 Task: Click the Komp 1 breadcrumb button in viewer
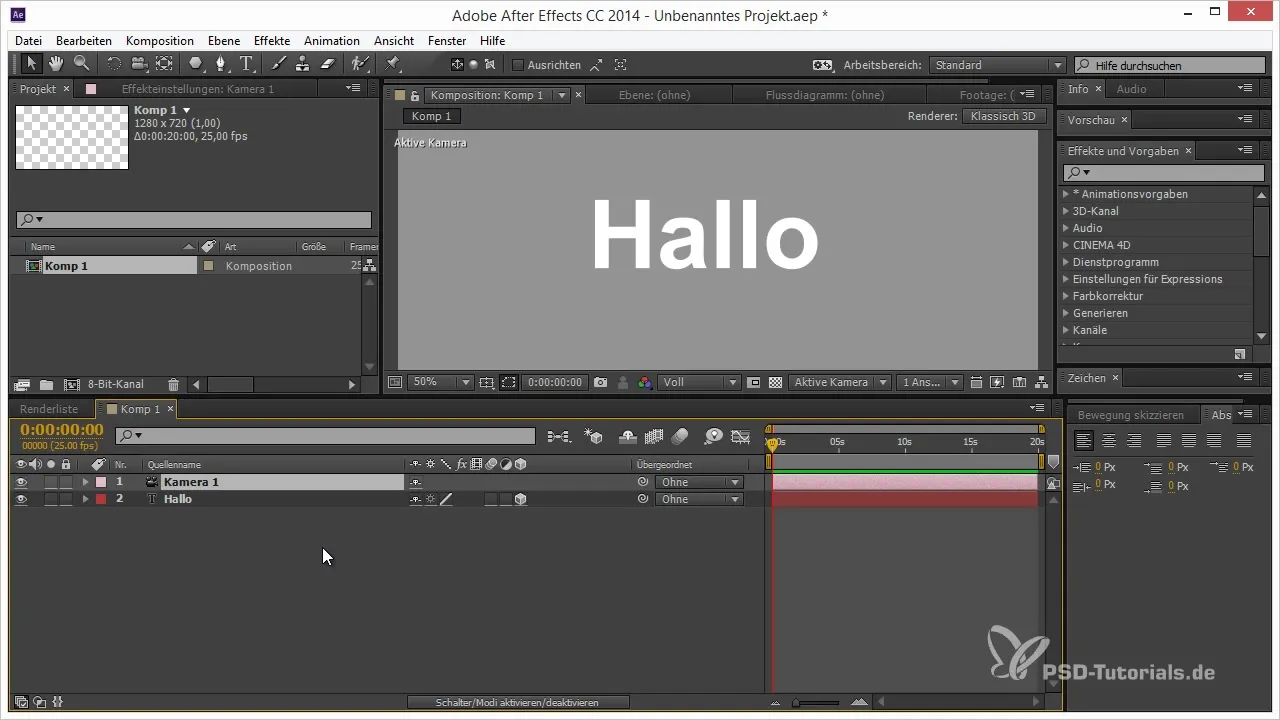coord(432,116)
